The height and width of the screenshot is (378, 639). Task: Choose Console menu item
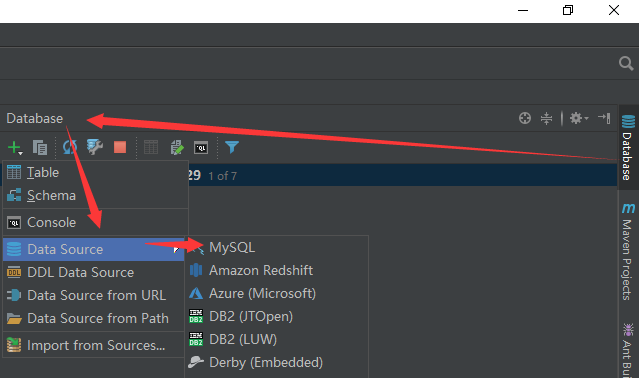point(95,222)
